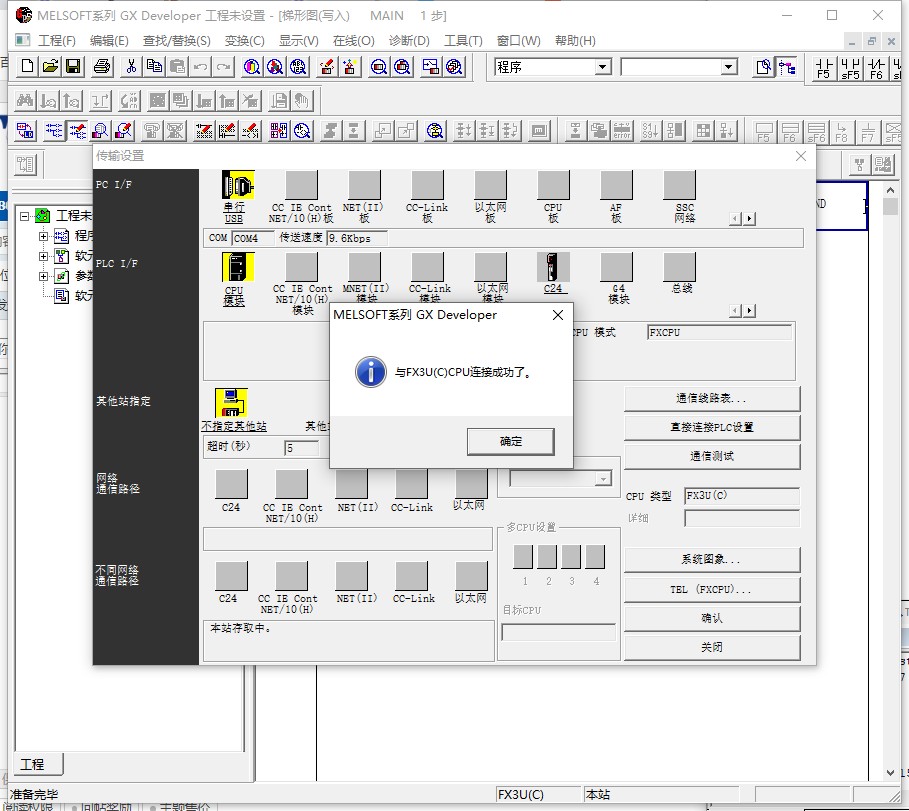Click the Undo arrow icon
This screenshot has height=811, width=909.
[x=201, y=67]
